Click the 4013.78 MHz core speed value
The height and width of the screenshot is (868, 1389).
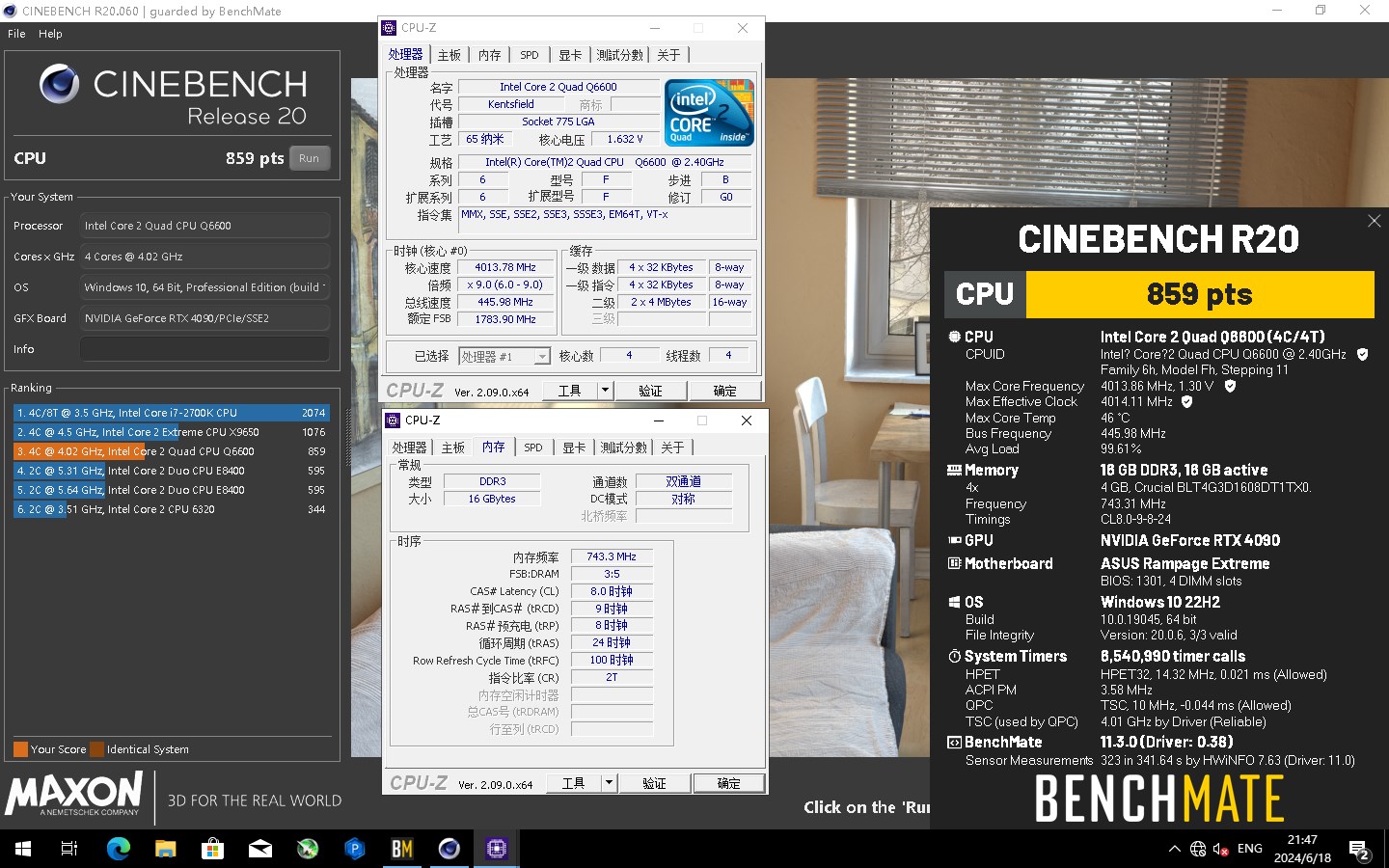point(506,267)
